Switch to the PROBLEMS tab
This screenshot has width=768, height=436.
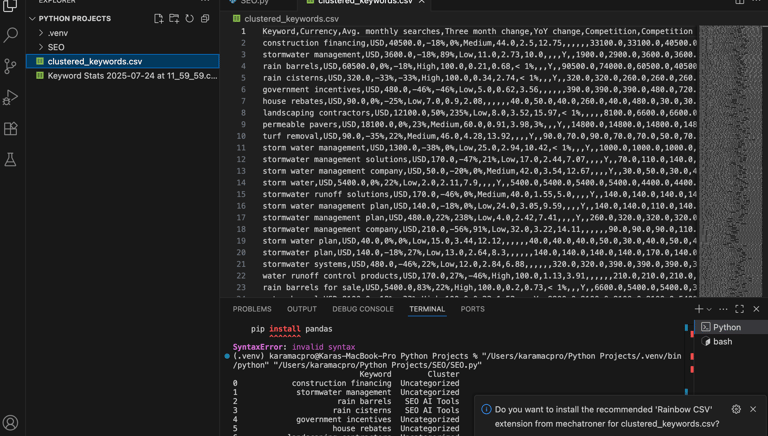click(252, 309)
